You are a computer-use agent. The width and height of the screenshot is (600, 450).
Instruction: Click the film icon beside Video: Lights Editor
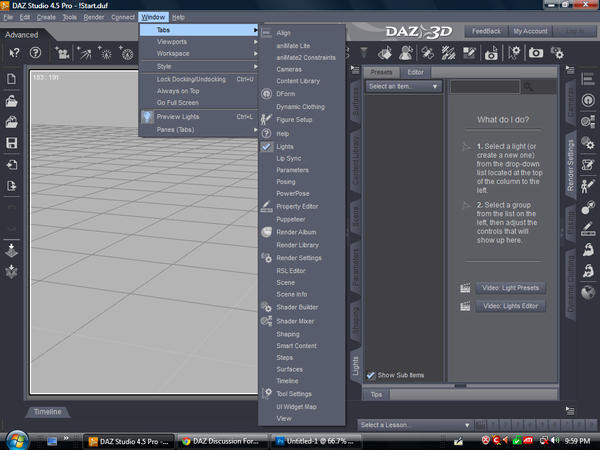click(x=465, y=306)
